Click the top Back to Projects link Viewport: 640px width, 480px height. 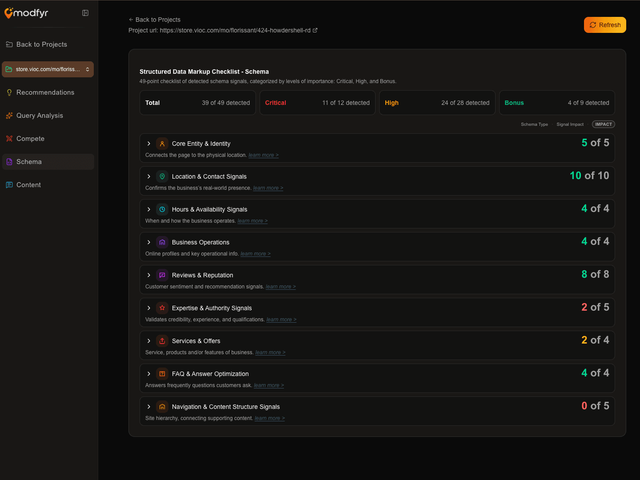click(x=154, y=20)
